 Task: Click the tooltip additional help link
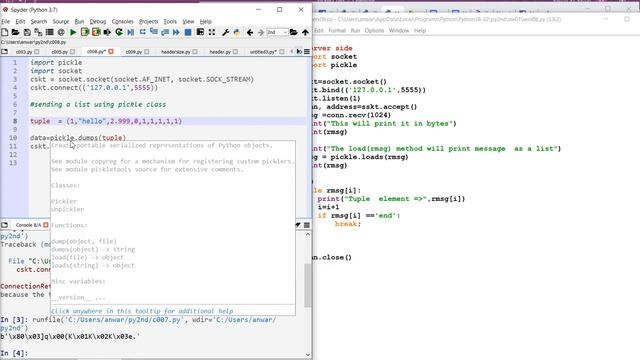(142, 311)
